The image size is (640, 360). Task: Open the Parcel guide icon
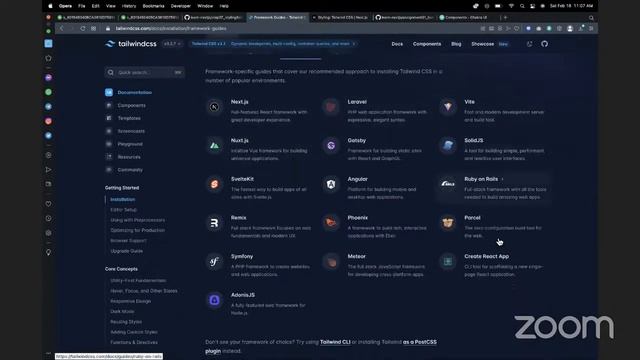448,223
